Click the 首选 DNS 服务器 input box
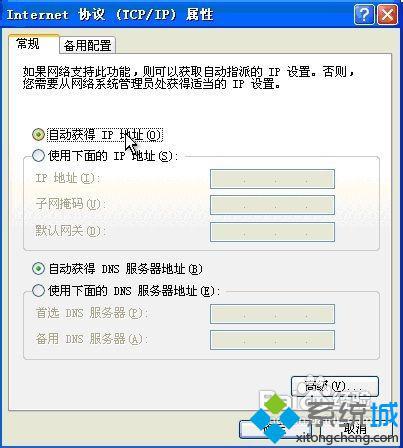 pos(272,313)
